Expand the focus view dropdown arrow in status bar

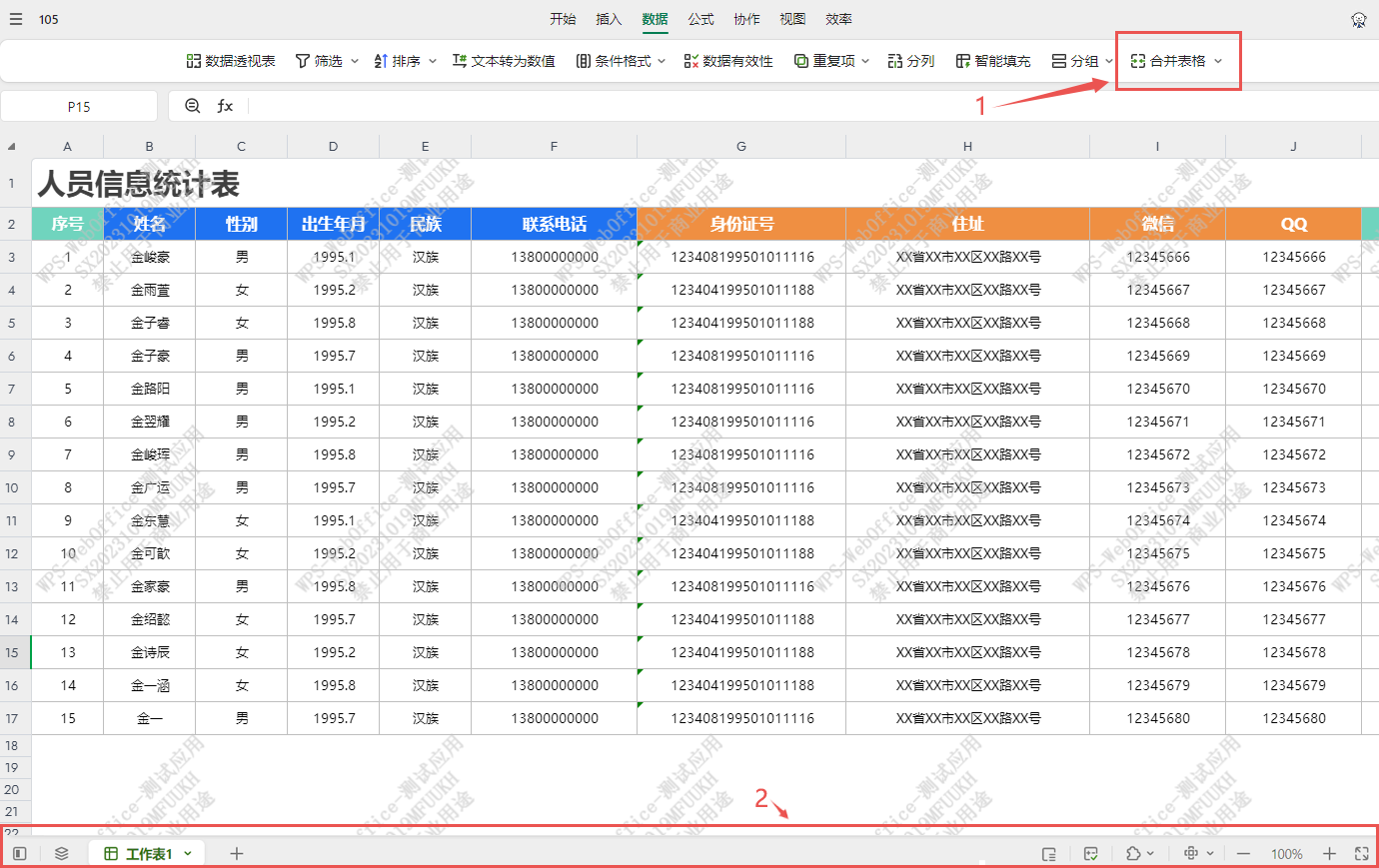pos(1210,854)
